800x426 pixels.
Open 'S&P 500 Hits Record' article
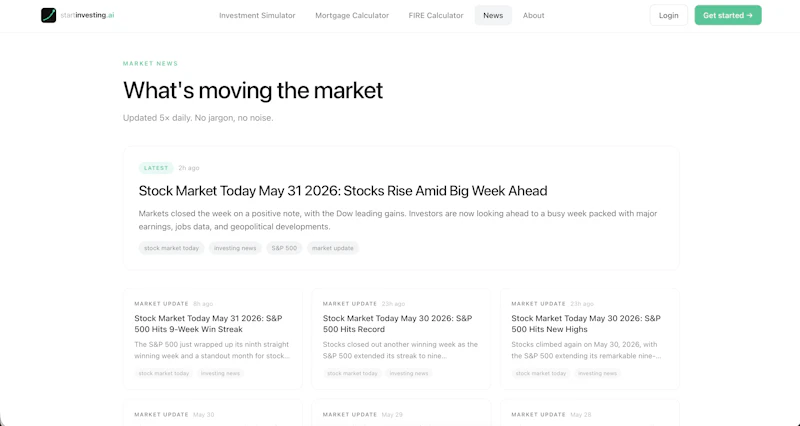click(397, 323)
